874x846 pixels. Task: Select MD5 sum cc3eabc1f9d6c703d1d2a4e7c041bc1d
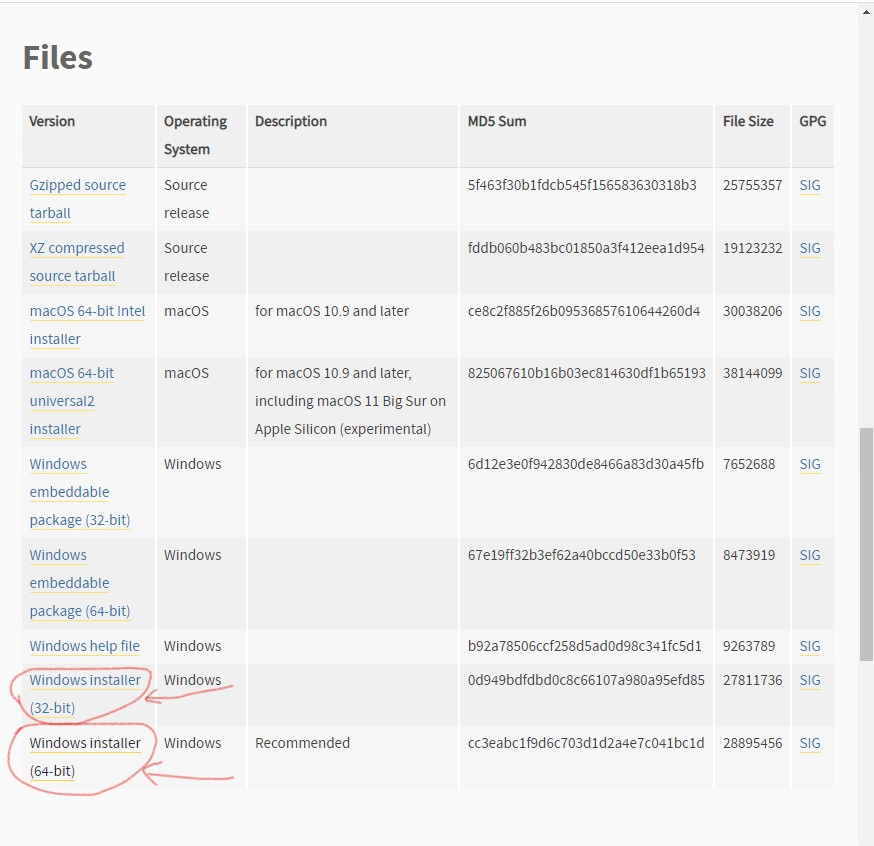tap(586, 743)
